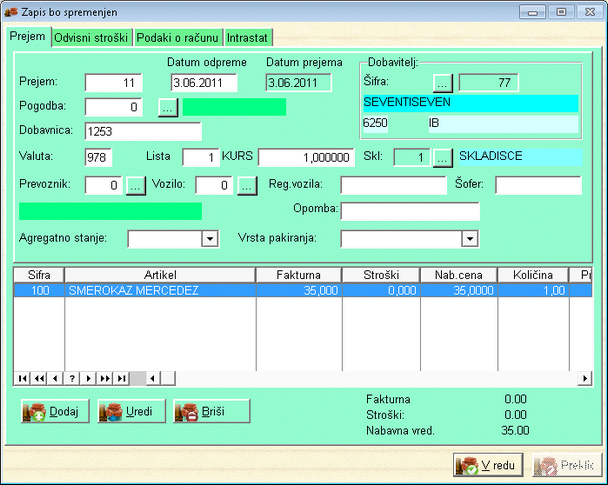Click the page-forward double arrow navigation button
The image size is (608, 485).
click(x=104, y=378)
